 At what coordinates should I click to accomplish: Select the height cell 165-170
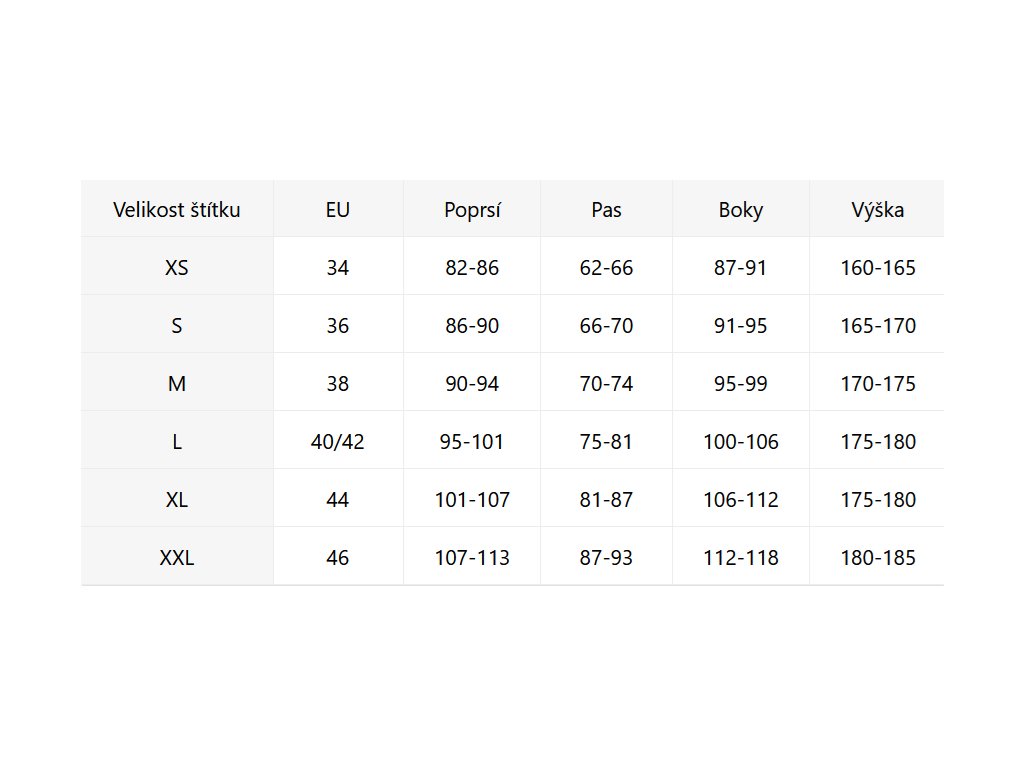point(878,326)
